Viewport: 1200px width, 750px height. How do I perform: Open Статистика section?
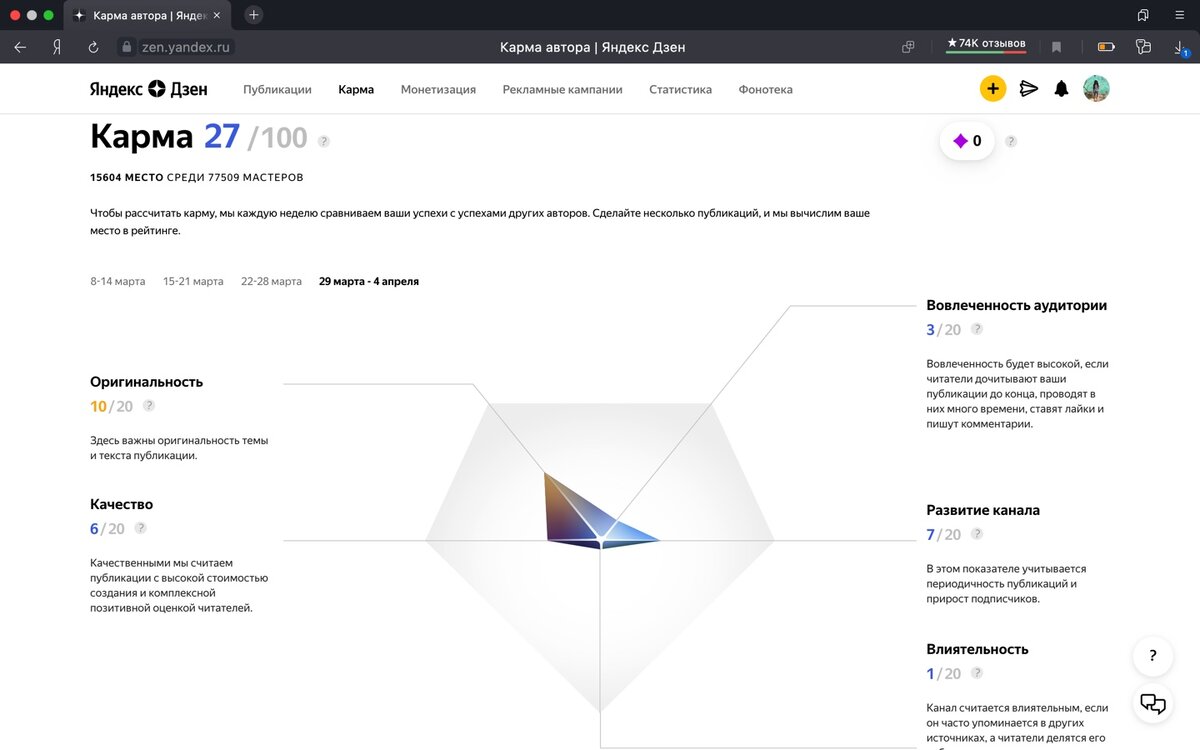pyautogui.click(x=680, y=89)
